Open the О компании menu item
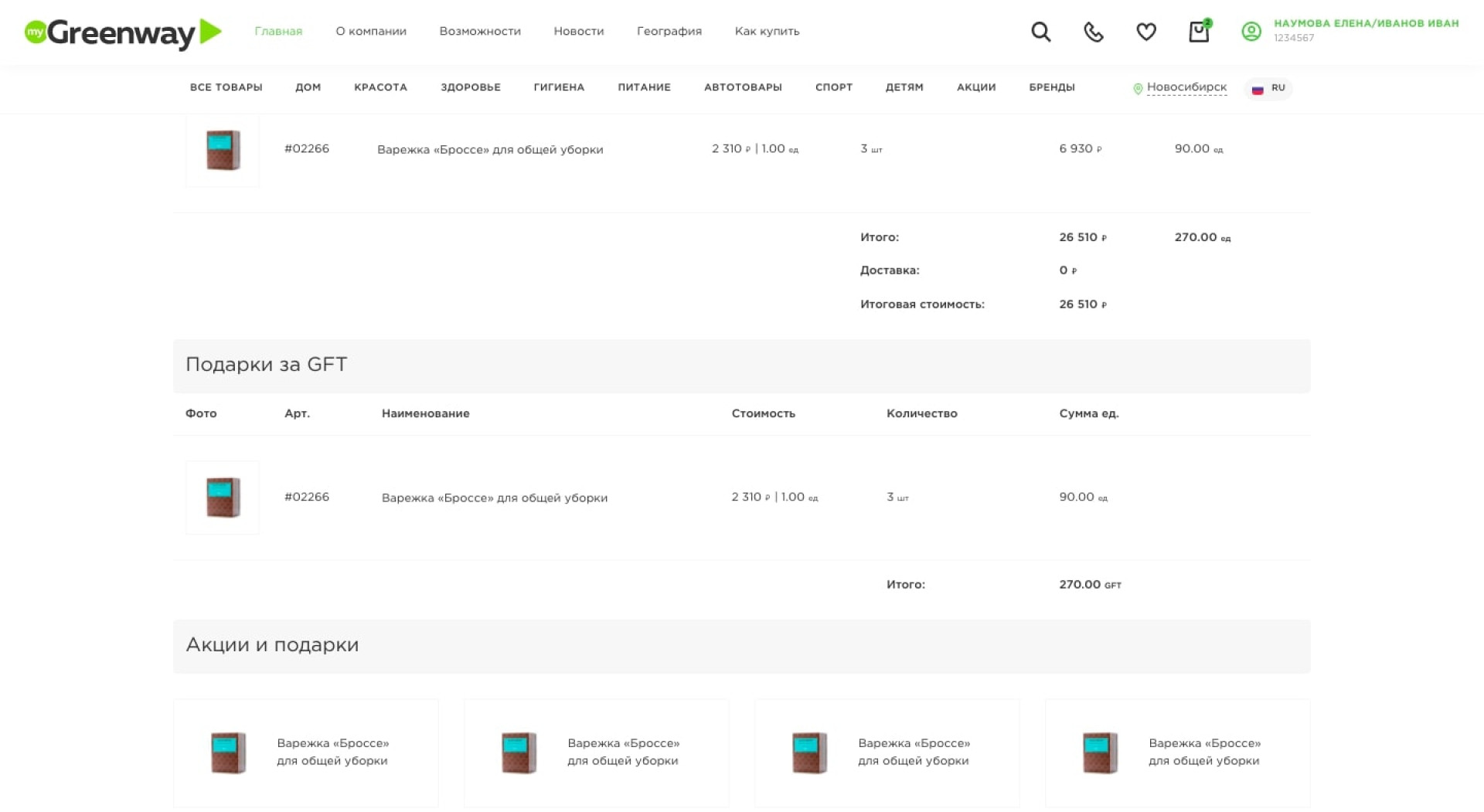Viewport: 1484px width, 812px height. tap(371, 32)
